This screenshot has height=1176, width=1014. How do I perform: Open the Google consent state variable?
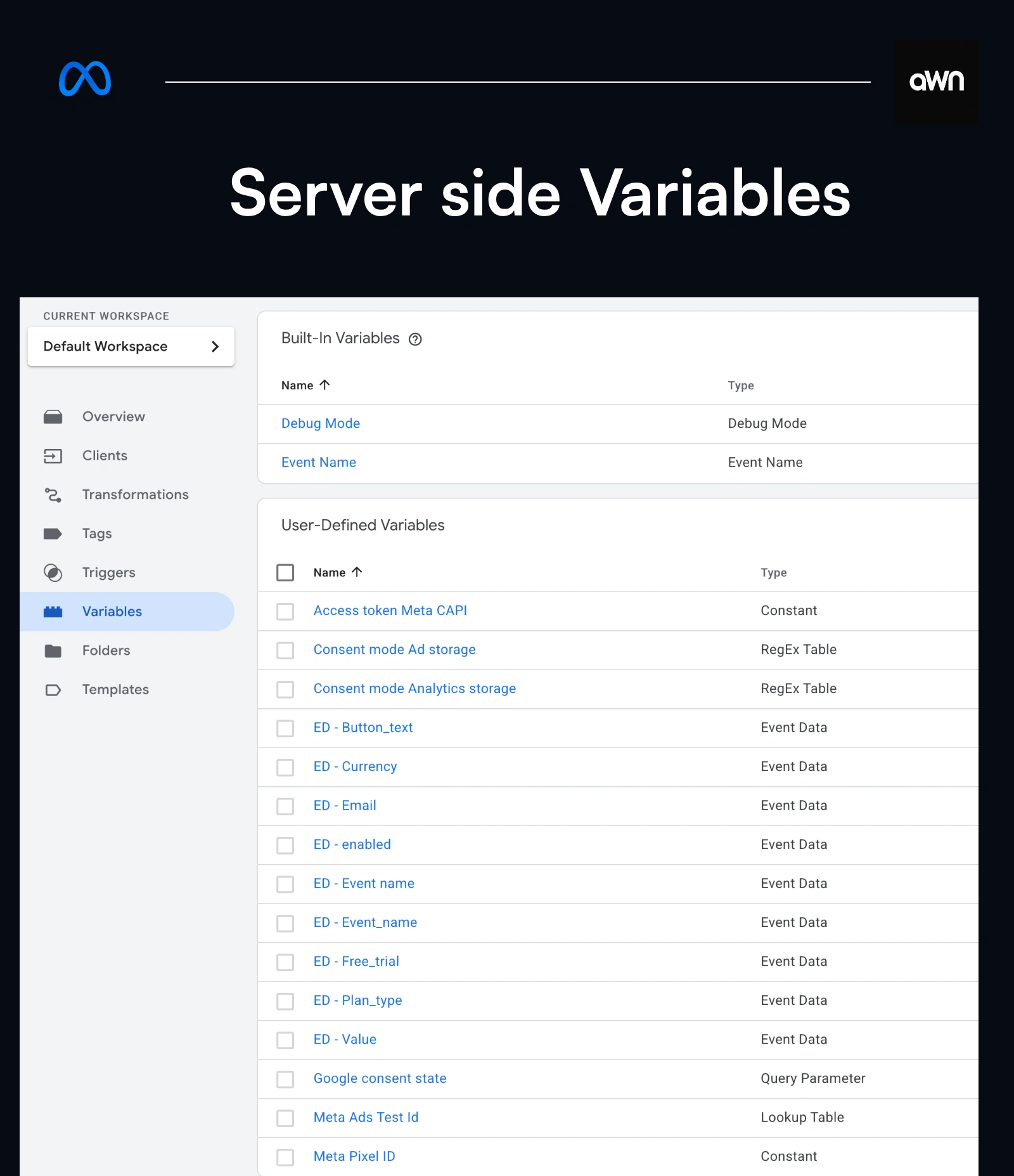click(x=380, y=1078)
